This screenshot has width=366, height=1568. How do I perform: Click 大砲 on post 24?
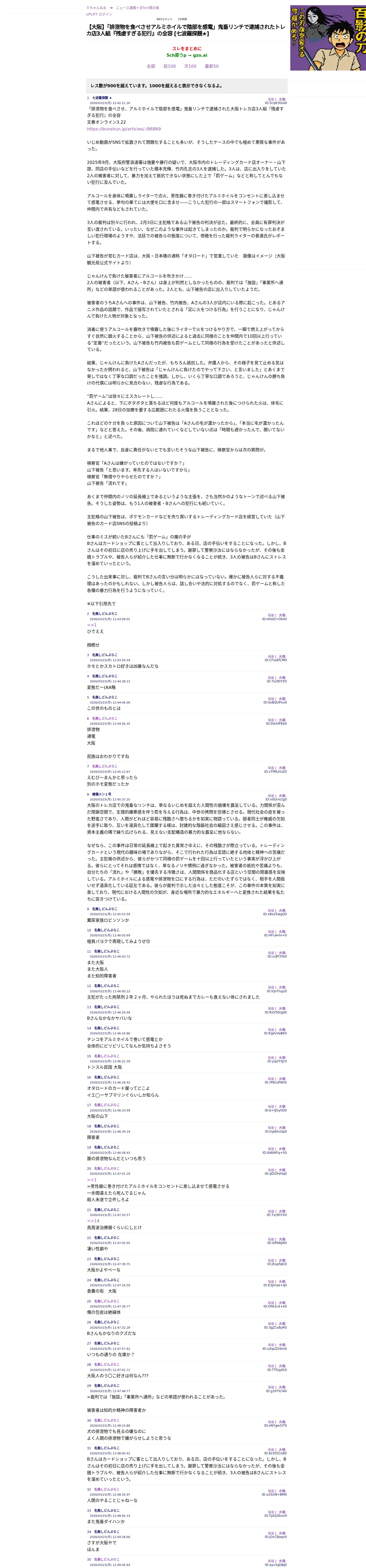click(x=282, y=1281)
